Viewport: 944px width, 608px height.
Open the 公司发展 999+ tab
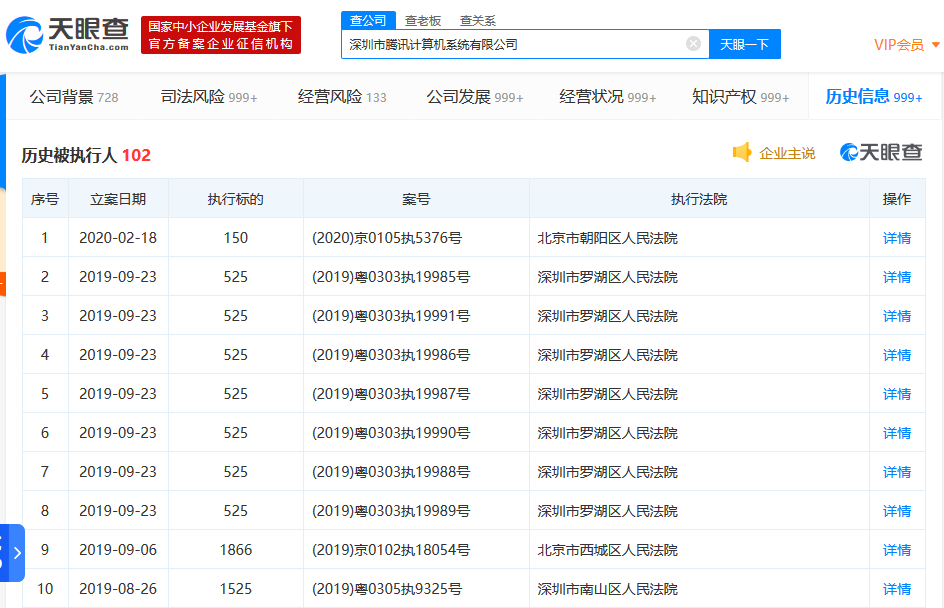click(x=475, y=97)
